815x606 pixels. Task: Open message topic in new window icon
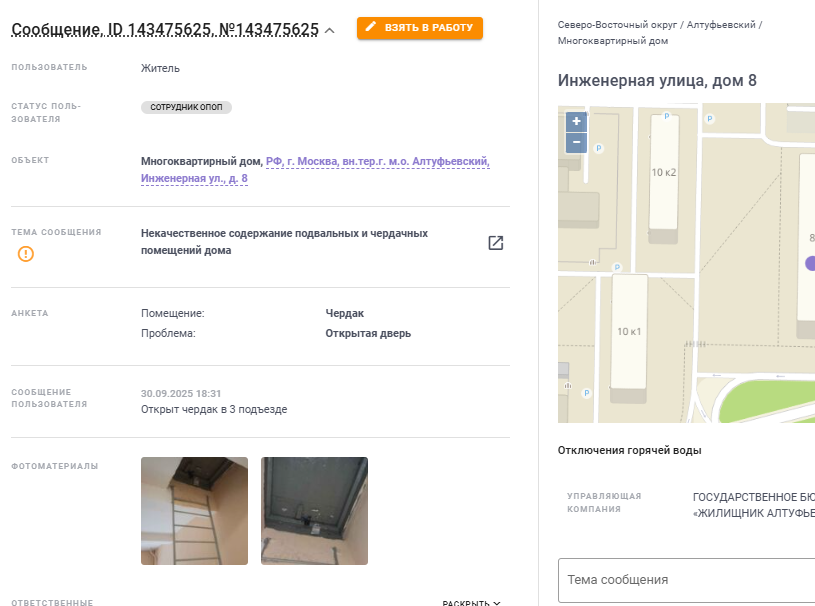click(495, 243)
